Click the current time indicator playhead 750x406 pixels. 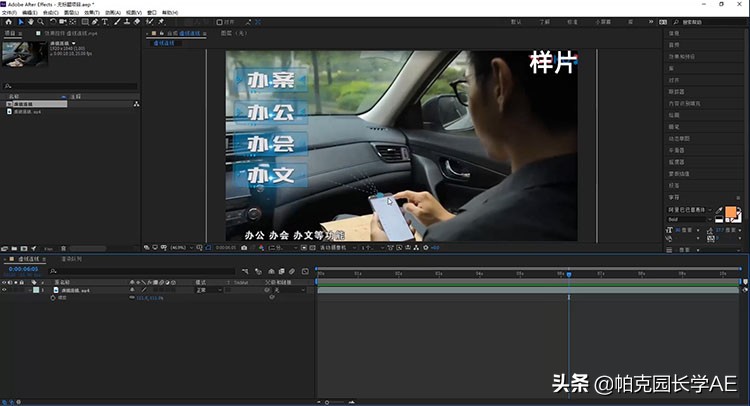click(x=569, y=274)
